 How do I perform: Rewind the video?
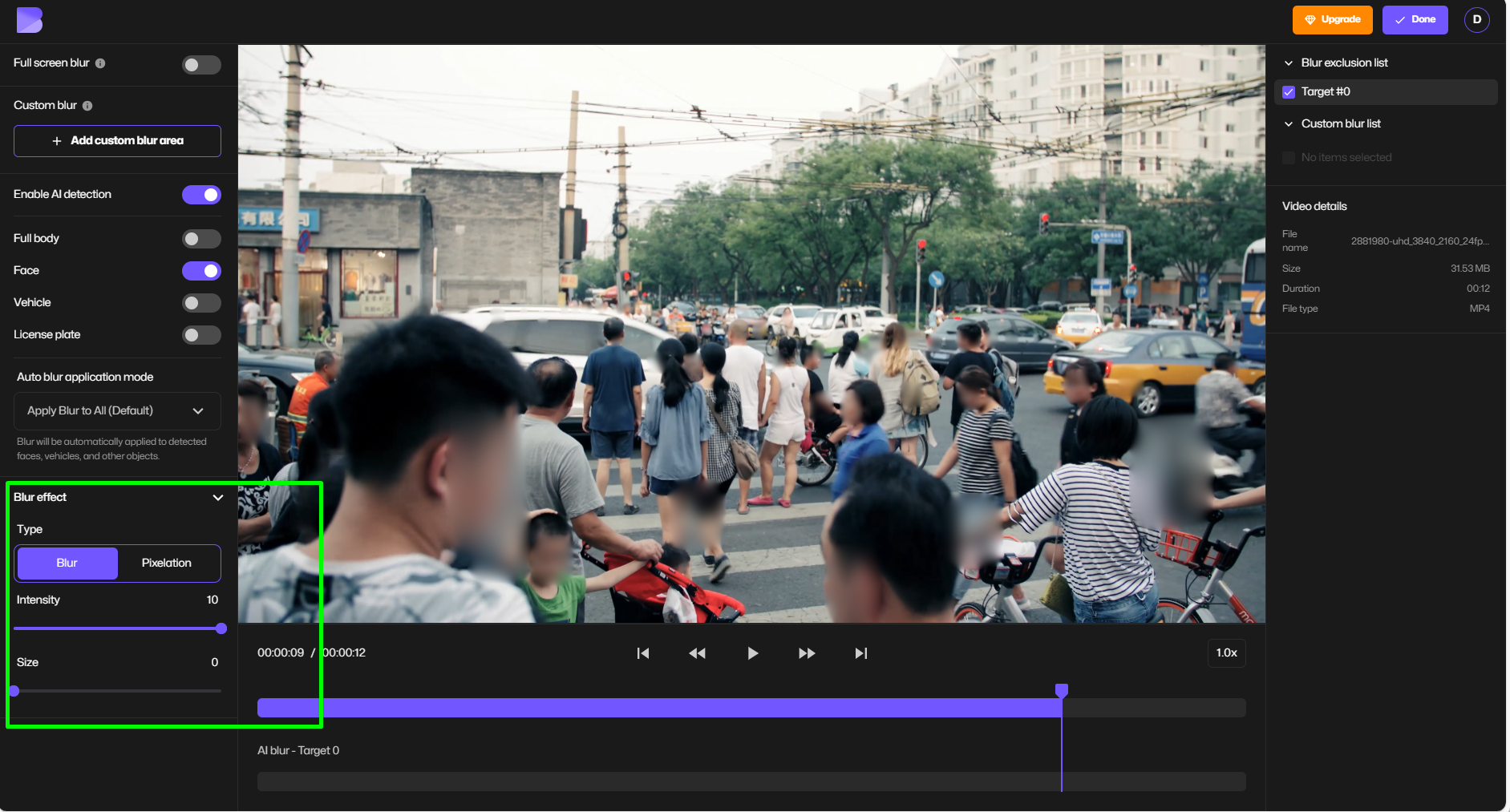point(697,652)
